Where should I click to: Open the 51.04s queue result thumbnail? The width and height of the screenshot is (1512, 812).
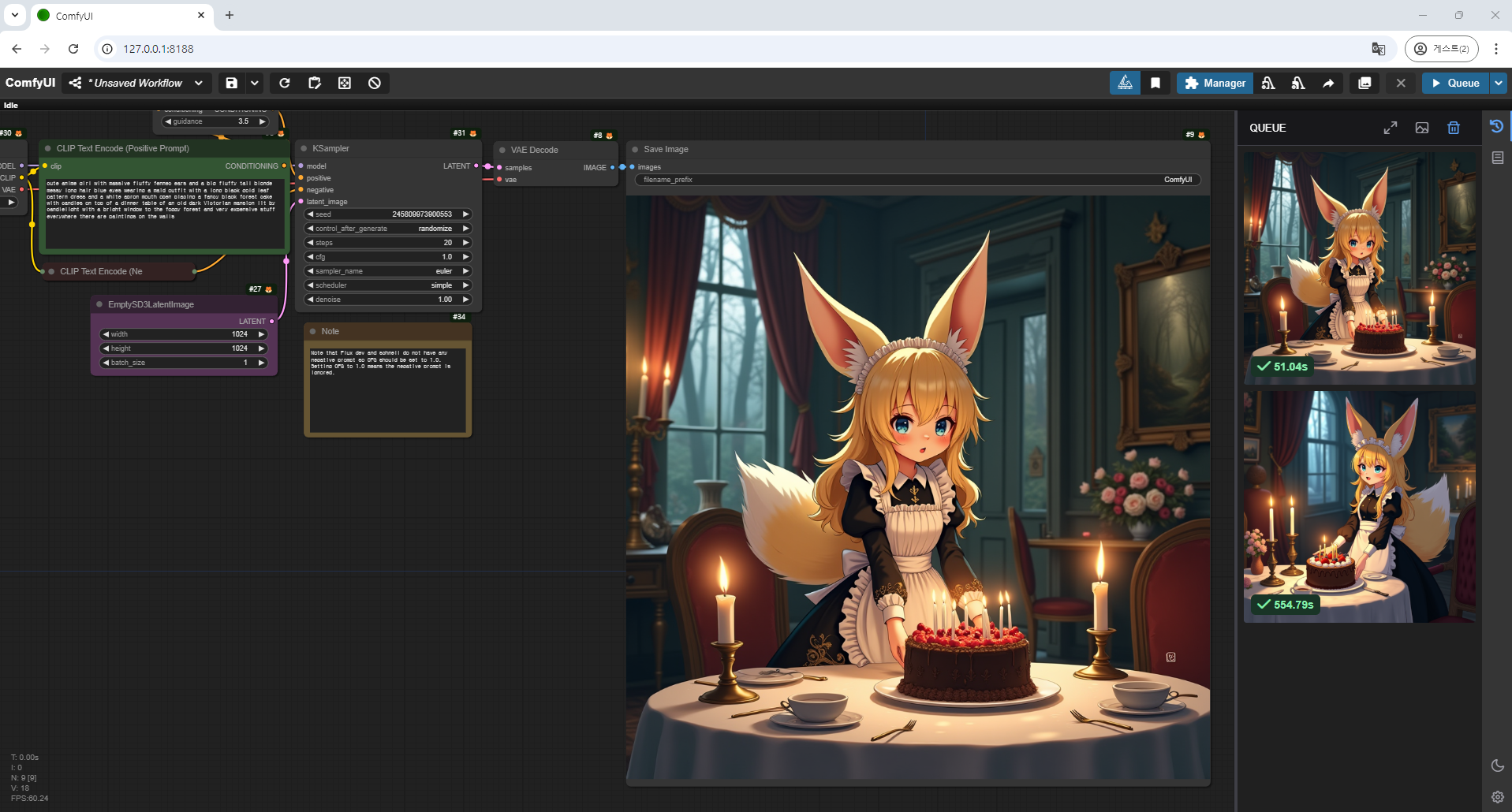click(x=1359, y=267)
